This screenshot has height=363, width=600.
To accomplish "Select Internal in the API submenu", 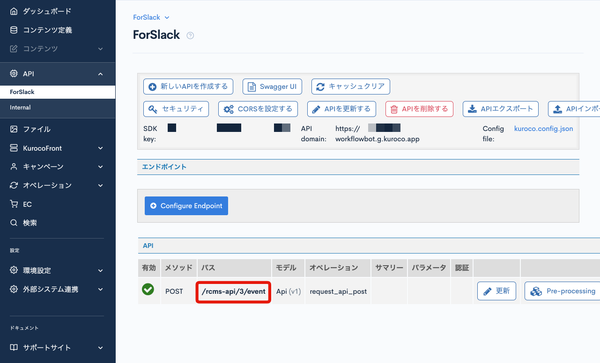I will [x=57, y=107].
